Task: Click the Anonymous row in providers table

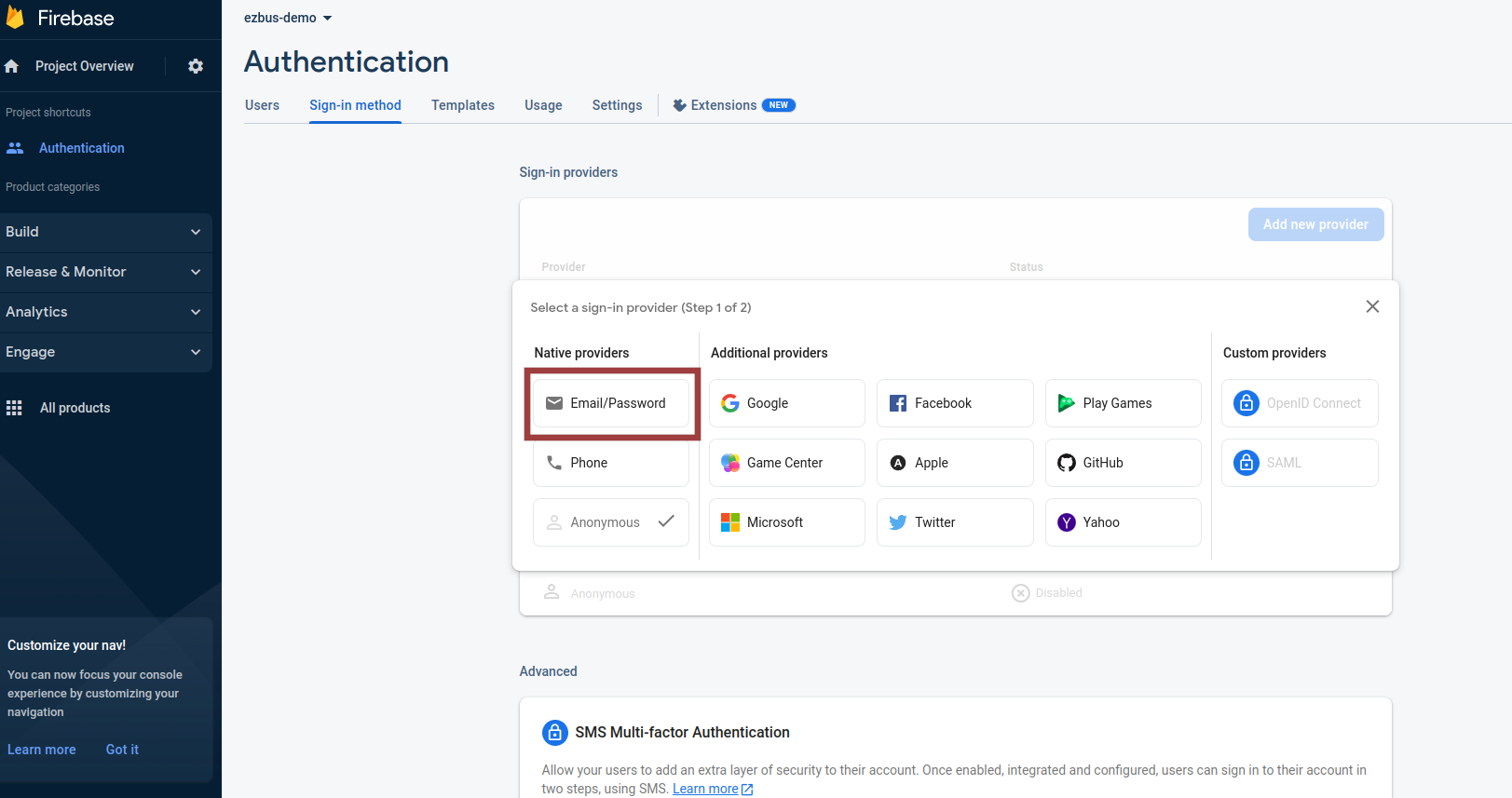Action: pos(955,593)
